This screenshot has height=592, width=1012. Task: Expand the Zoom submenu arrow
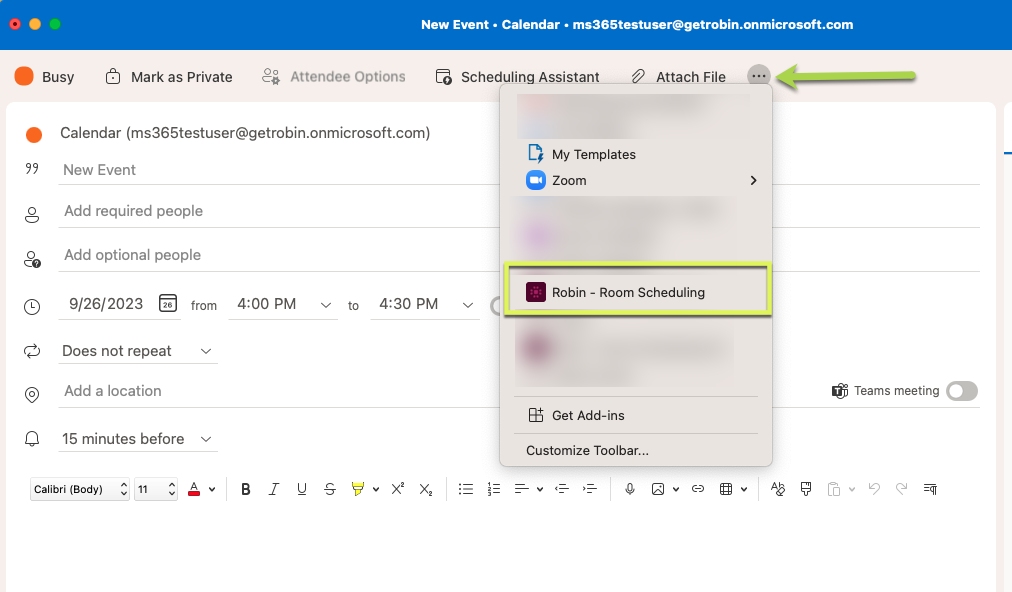pos(753,180)
